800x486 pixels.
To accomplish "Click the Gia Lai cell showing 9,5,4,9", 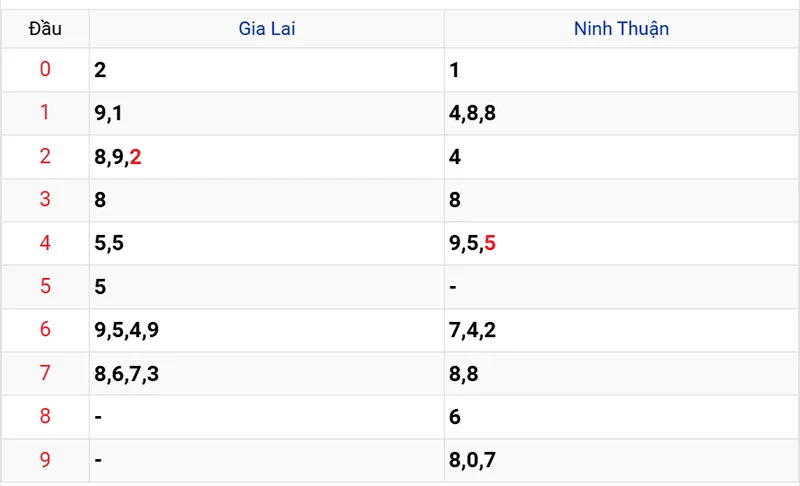I will click(267, 330).
